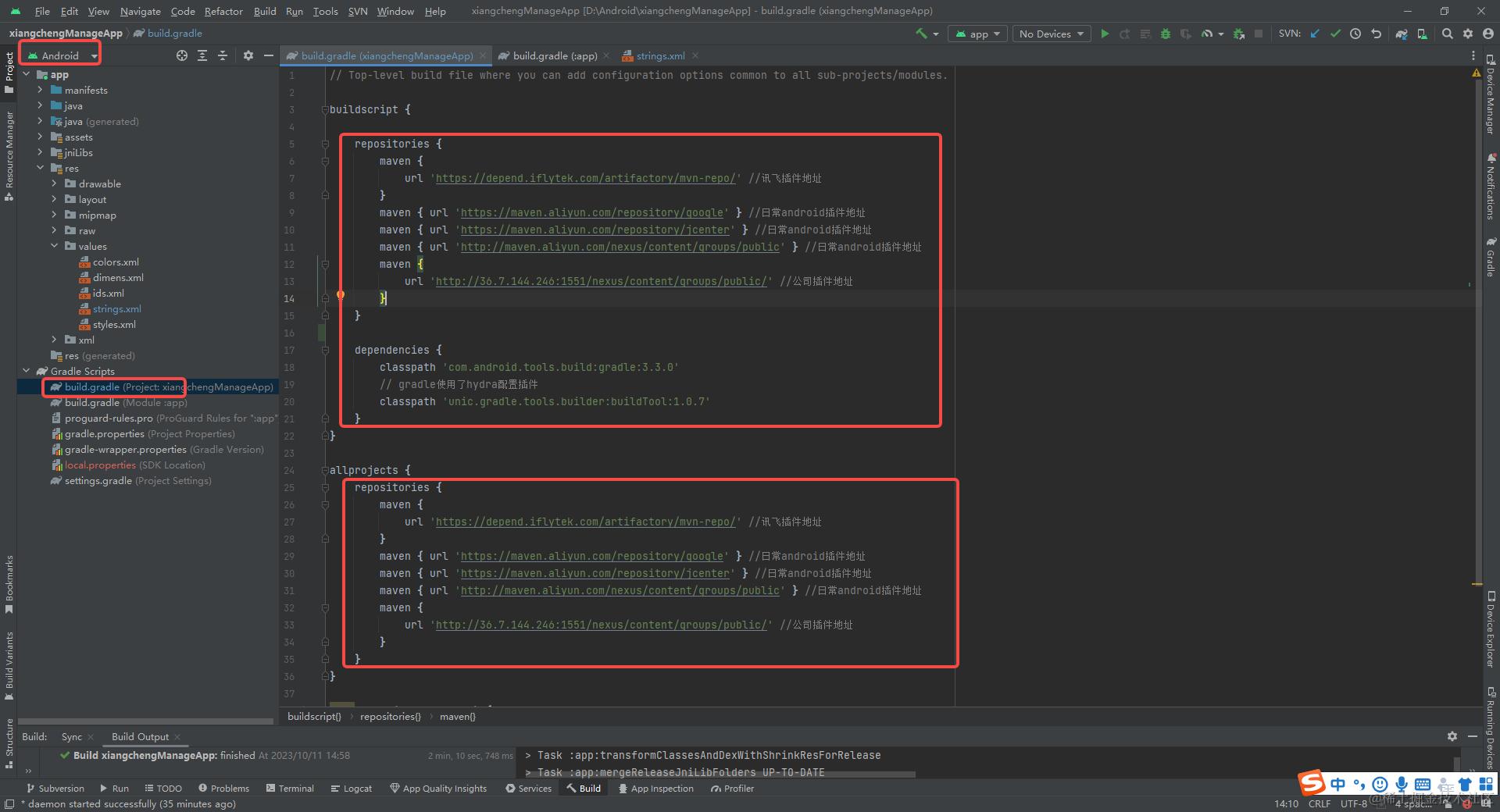Toggle the Build Variants tool window
Screen dimensions: 1500x812
9,665
